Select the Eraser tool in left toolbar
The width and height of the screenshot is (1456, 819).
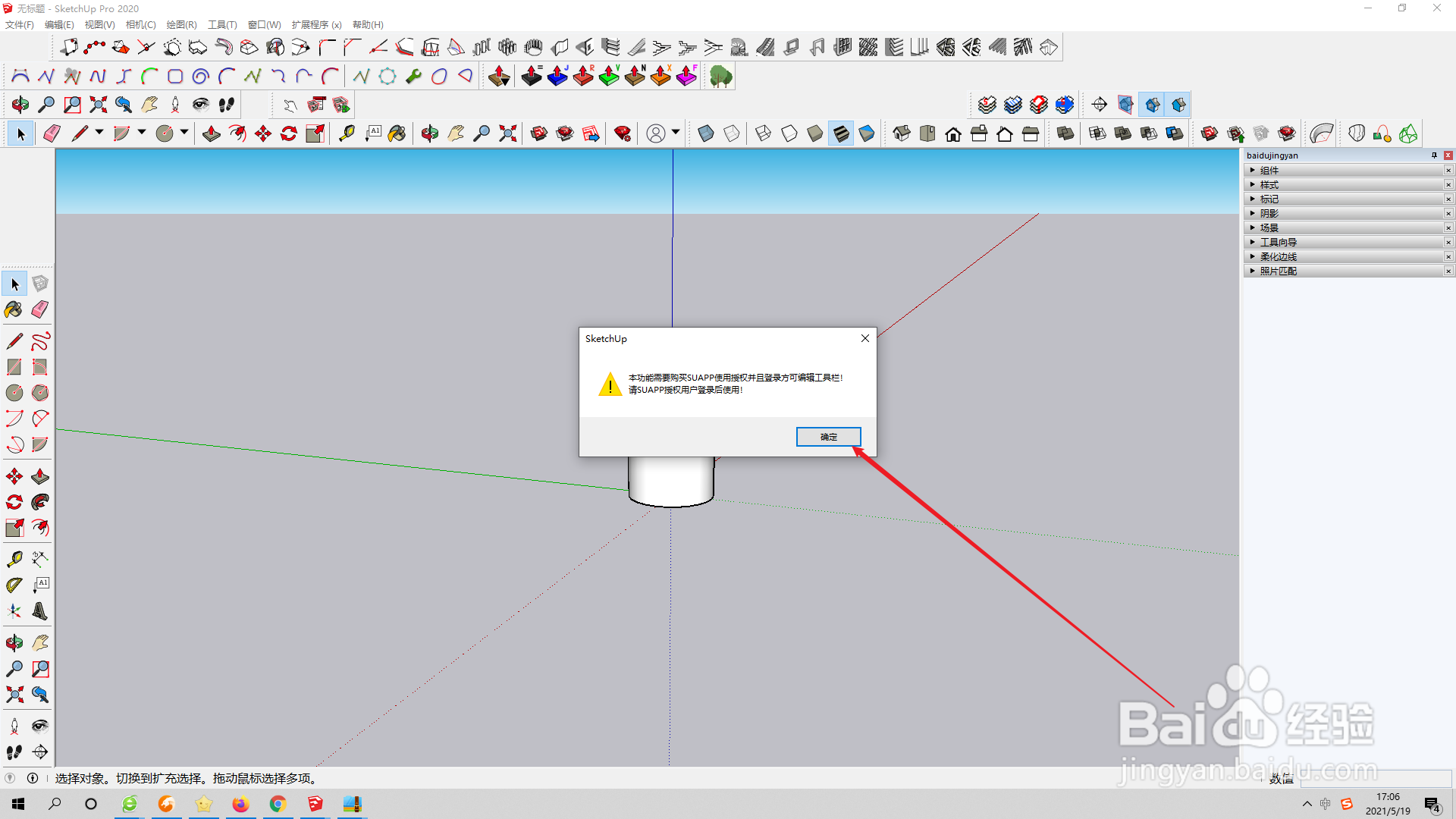coord(40,309)
